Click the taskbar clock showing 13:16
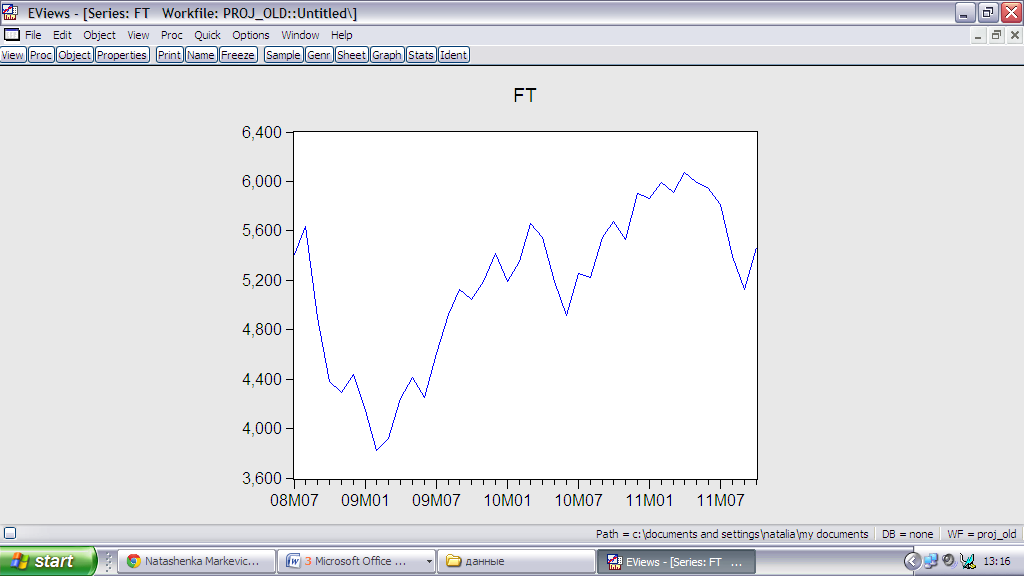The width and height of the screenshot is (1024, 576). tap(997, 561)
